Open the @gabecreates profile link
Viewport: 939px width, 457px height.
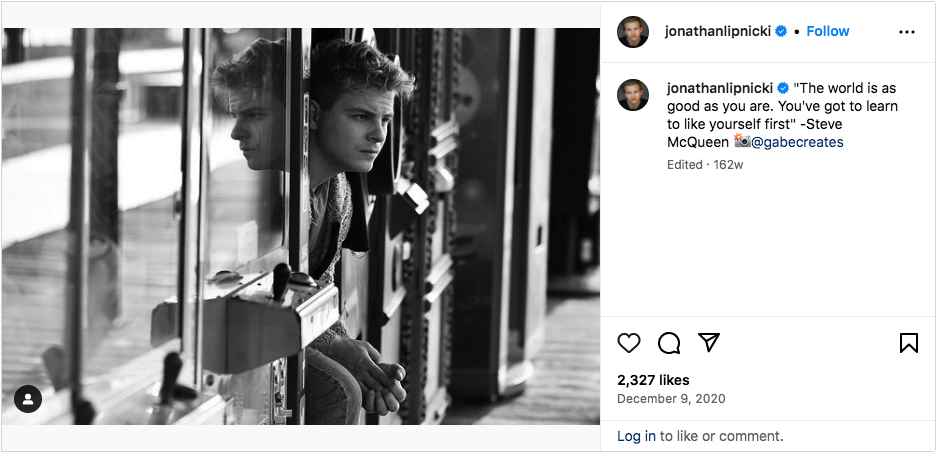point(797,142)
